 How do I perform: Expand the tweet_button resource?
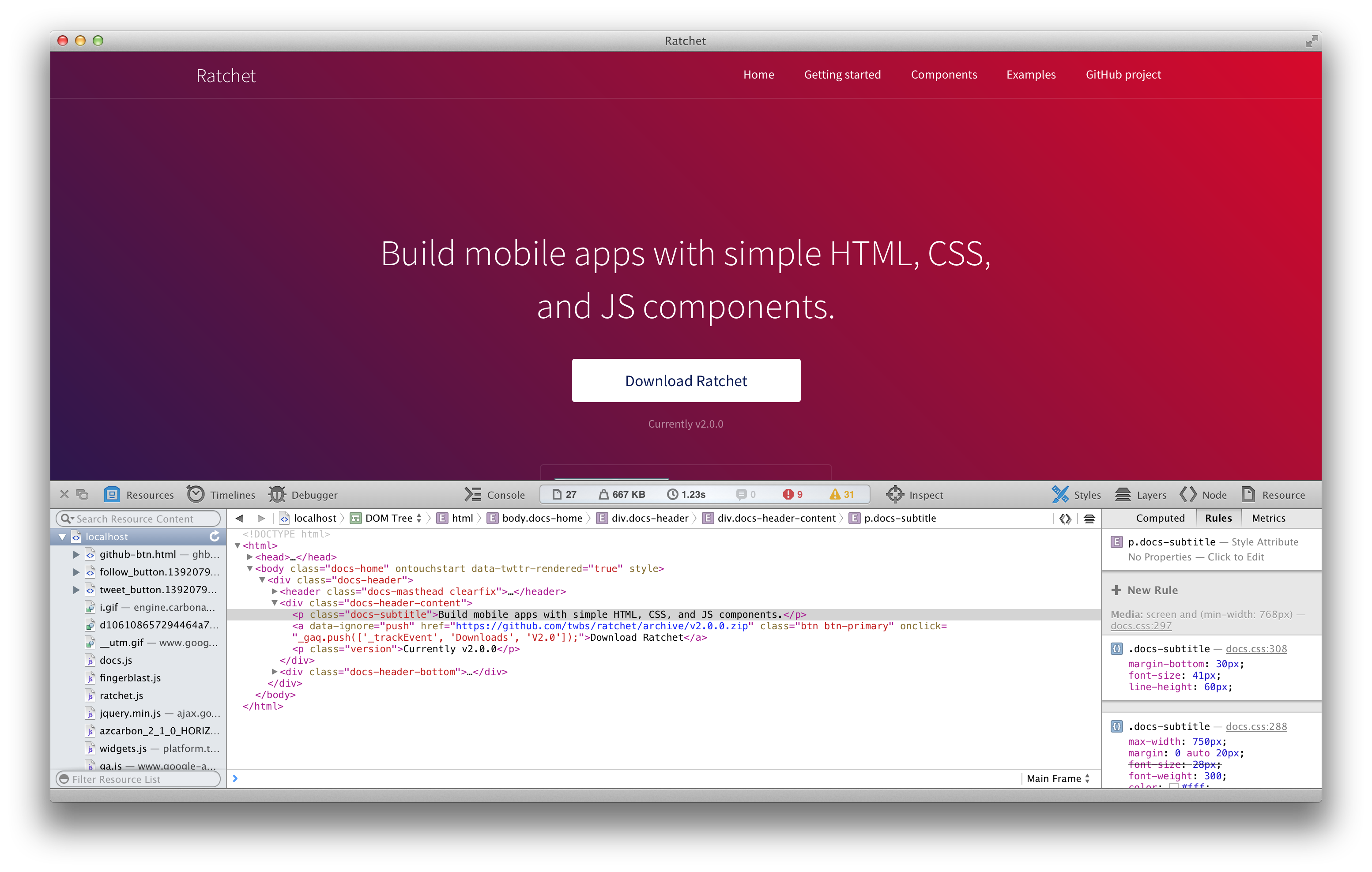click(76, 590)
